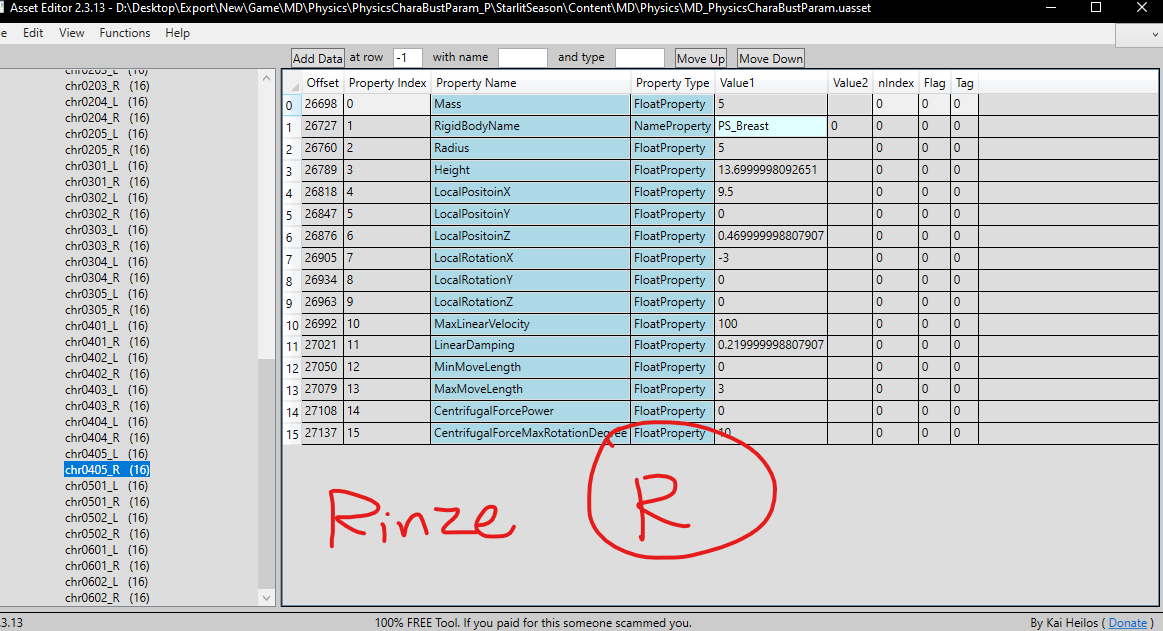
Task: Focus the 'and type' input field
Action: pyautogui.click(x=639, y=58)
